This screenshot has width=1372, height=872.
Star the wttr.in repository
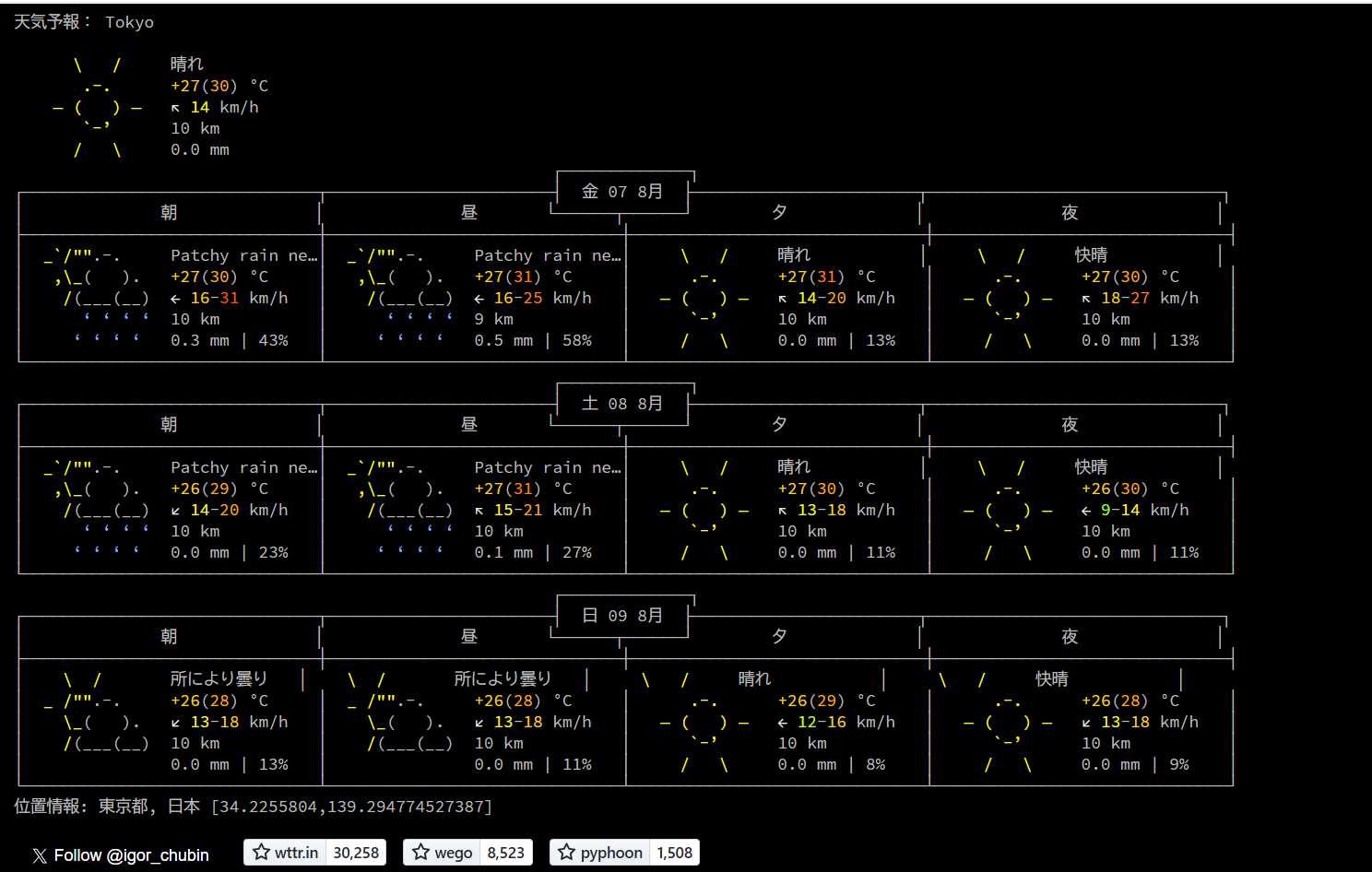click(285, 853)
